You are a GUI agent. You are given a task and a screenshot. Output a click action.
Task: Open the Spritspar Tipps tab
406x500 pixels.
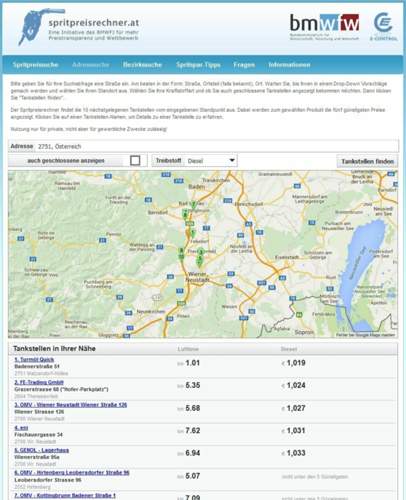coord(198,65)
